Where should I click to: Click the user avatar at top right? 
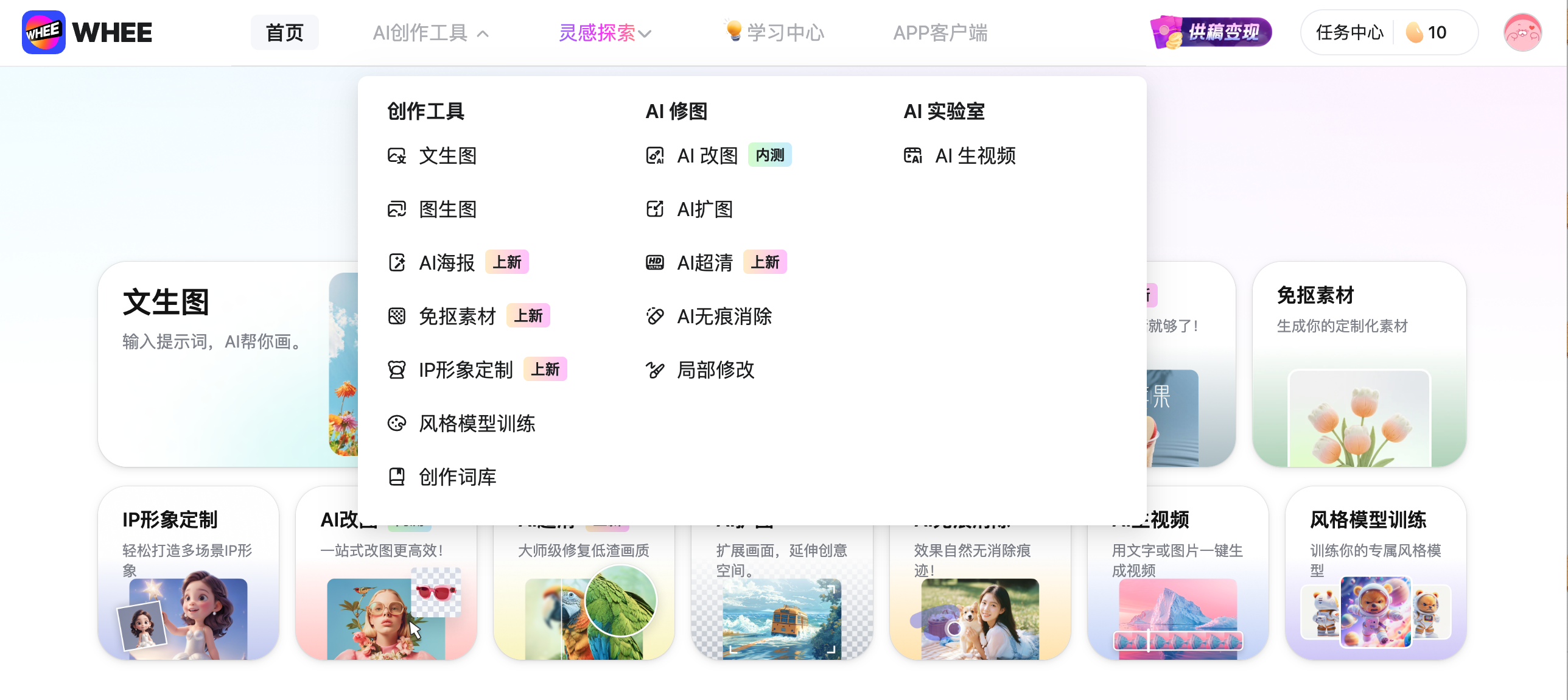[x=1522, y=33]
